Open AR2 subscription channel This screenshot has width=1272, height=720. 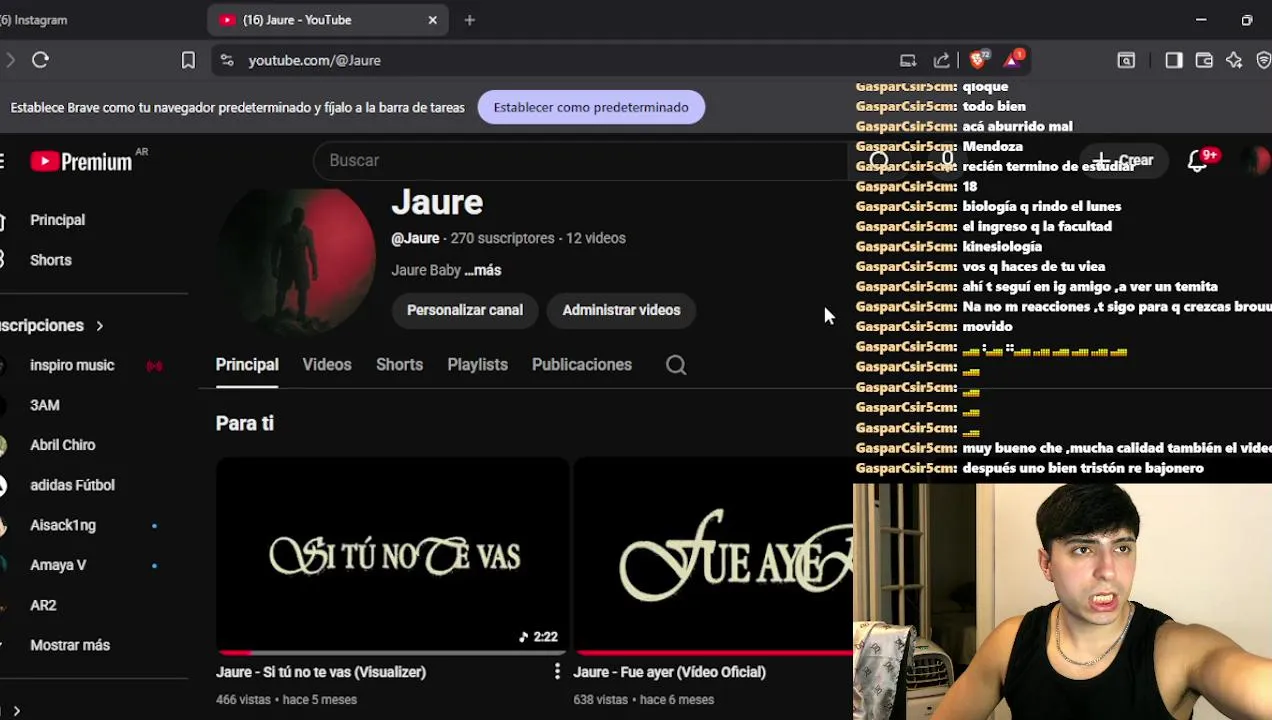tap(43, 605)
